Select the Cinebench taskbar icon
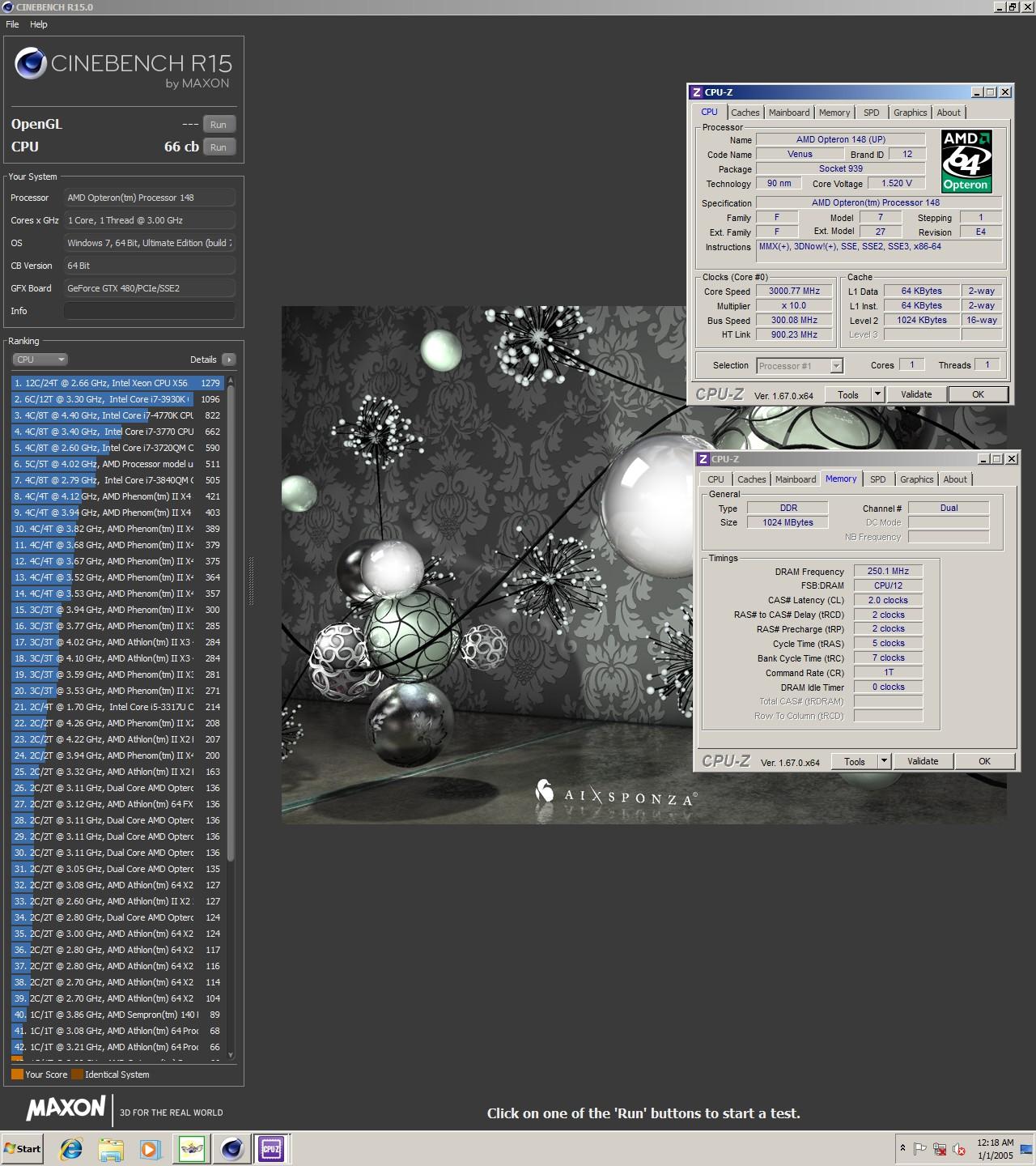Image resolution: width=1036 pixels, height=1166 pixels. pos(232,1148)
